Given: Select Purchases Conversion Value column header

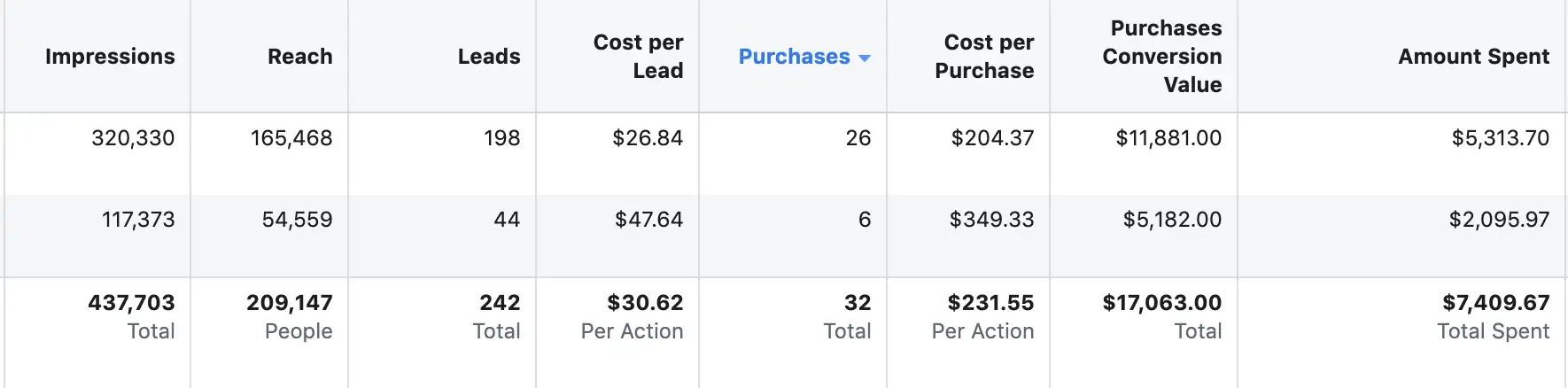Looking at the screenshot, I should tap(1162, 57).
